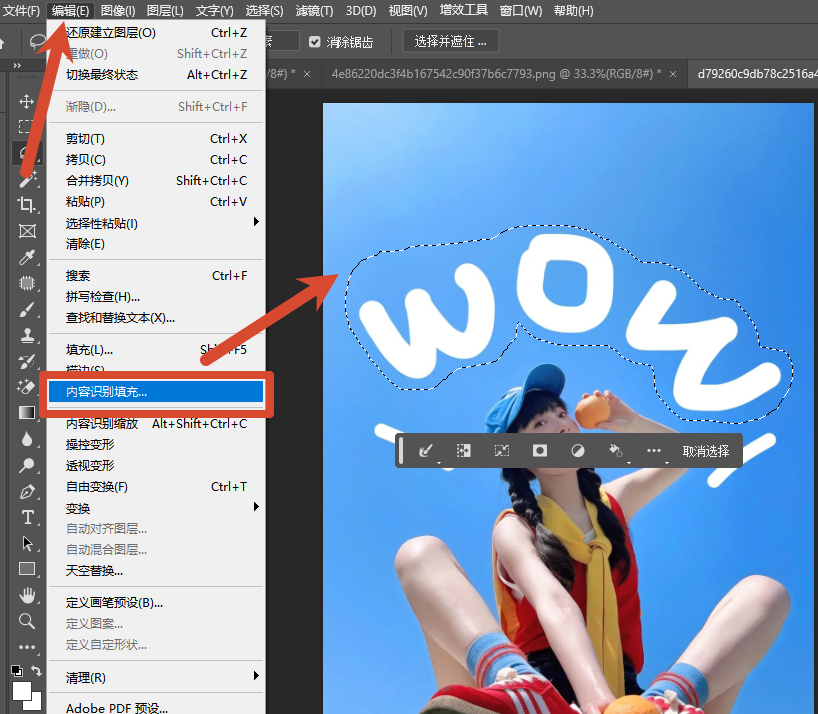Reset default foreground and background colors
The image size is (818, 714).
(x=17, y=671)
